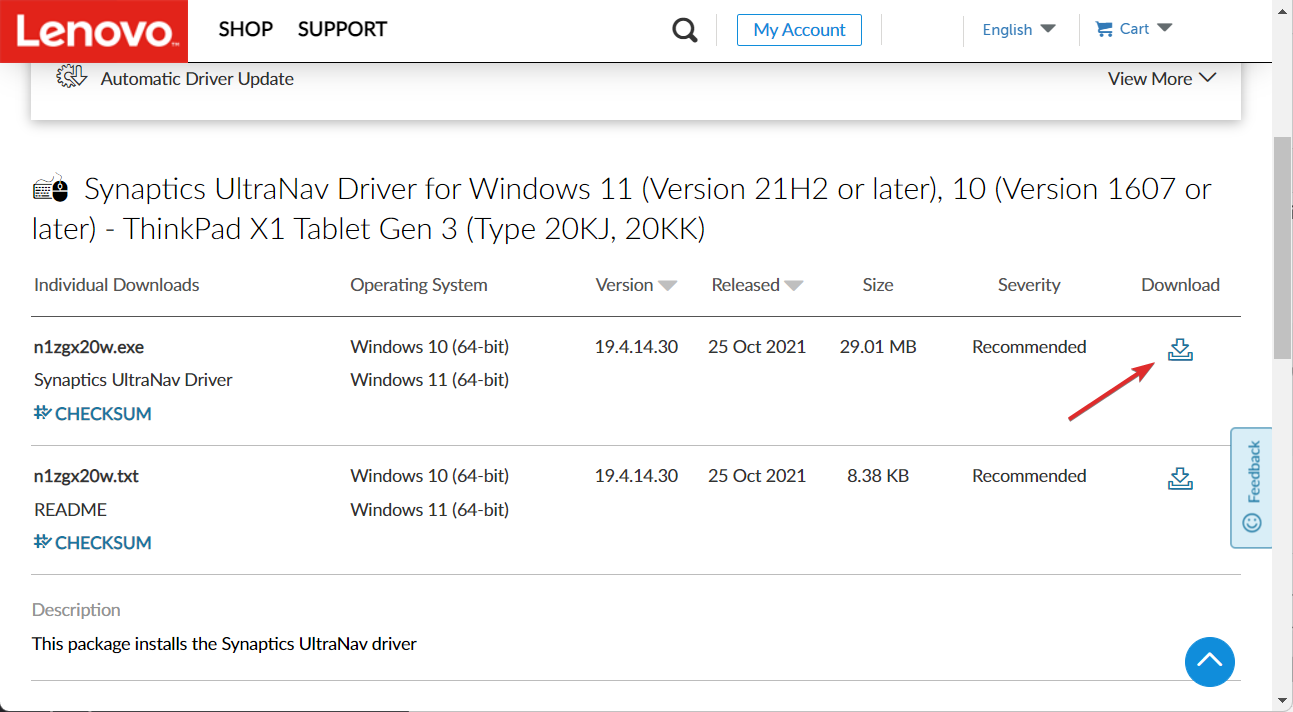
Task: Open the CHECKSUM link for the README file
Action: click(102, 542)
